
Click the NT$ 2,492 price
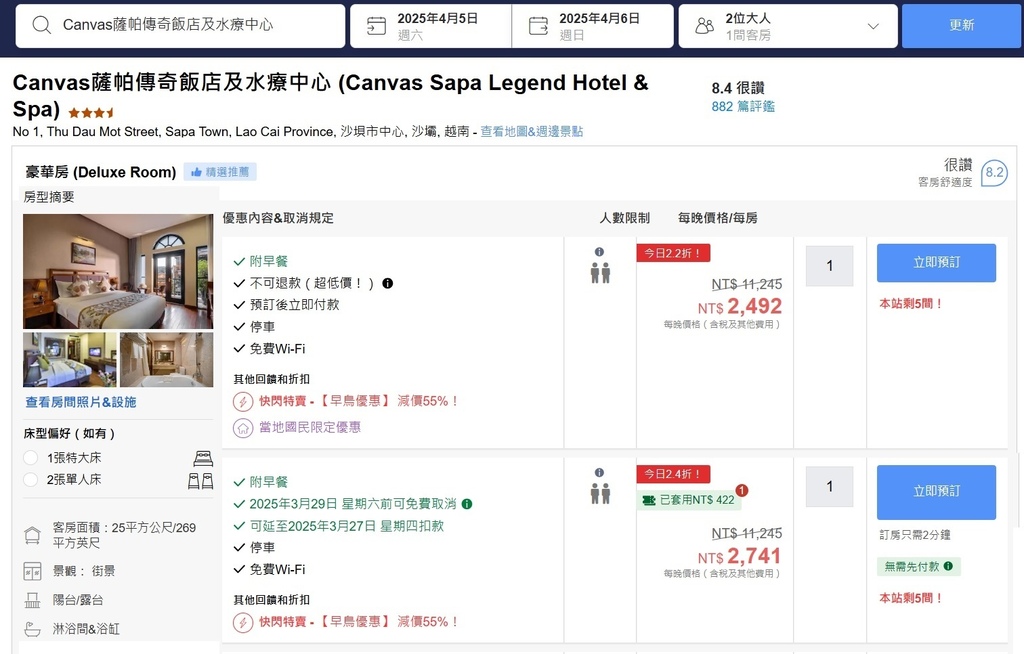coord(739,306)
